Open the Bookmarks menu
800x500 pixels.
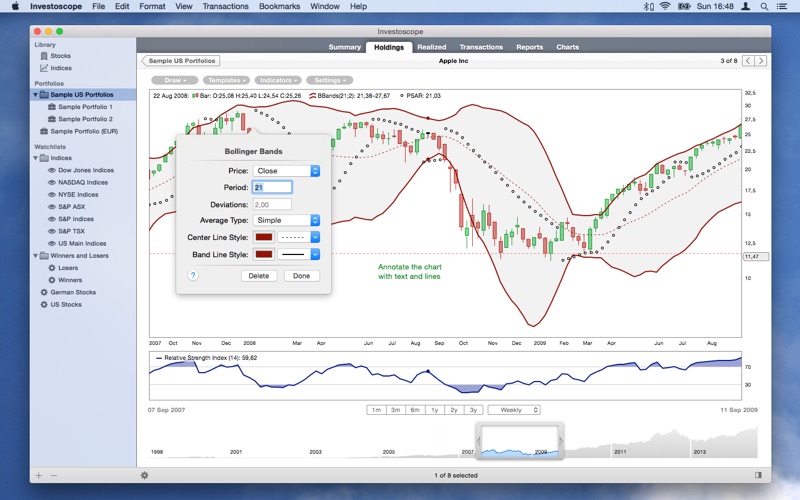279,7
